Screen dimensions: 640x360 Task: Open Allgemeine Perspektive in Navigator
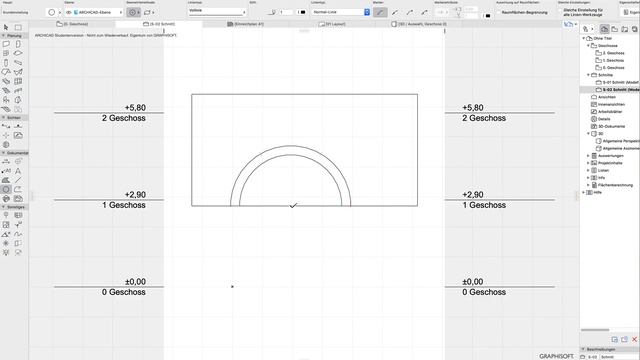[618, 141]
